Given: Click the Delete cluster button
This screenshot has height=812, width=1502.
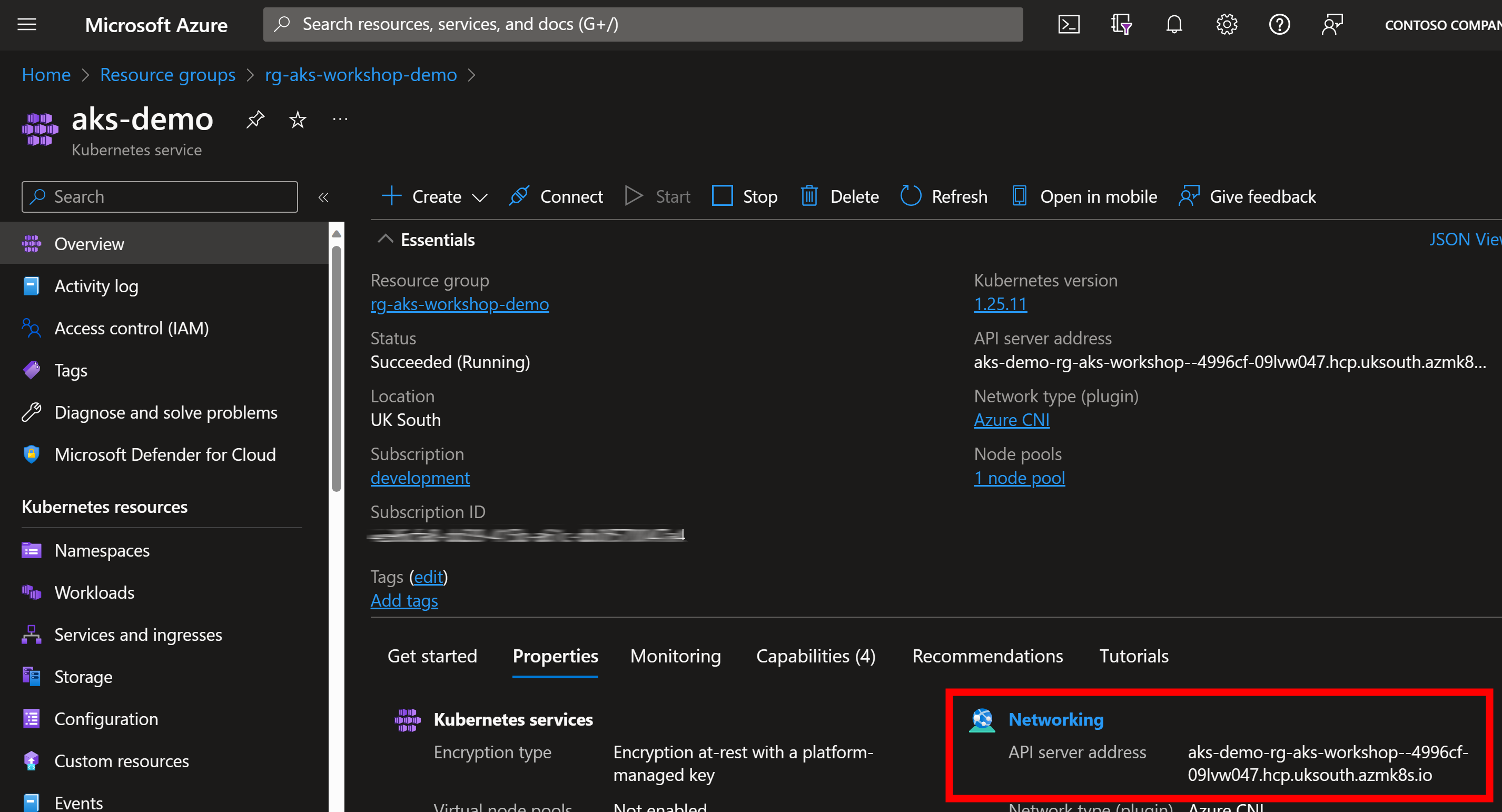Looking at the screenshot, I should [839, 197].
